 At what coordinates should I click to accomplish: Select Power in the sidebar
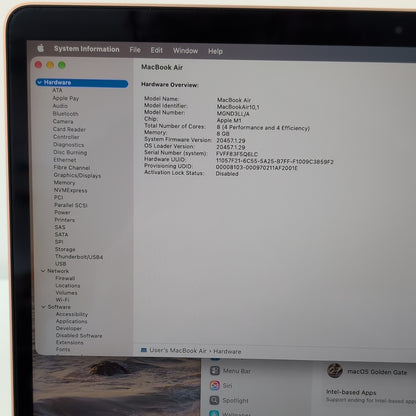coord(63,212)
